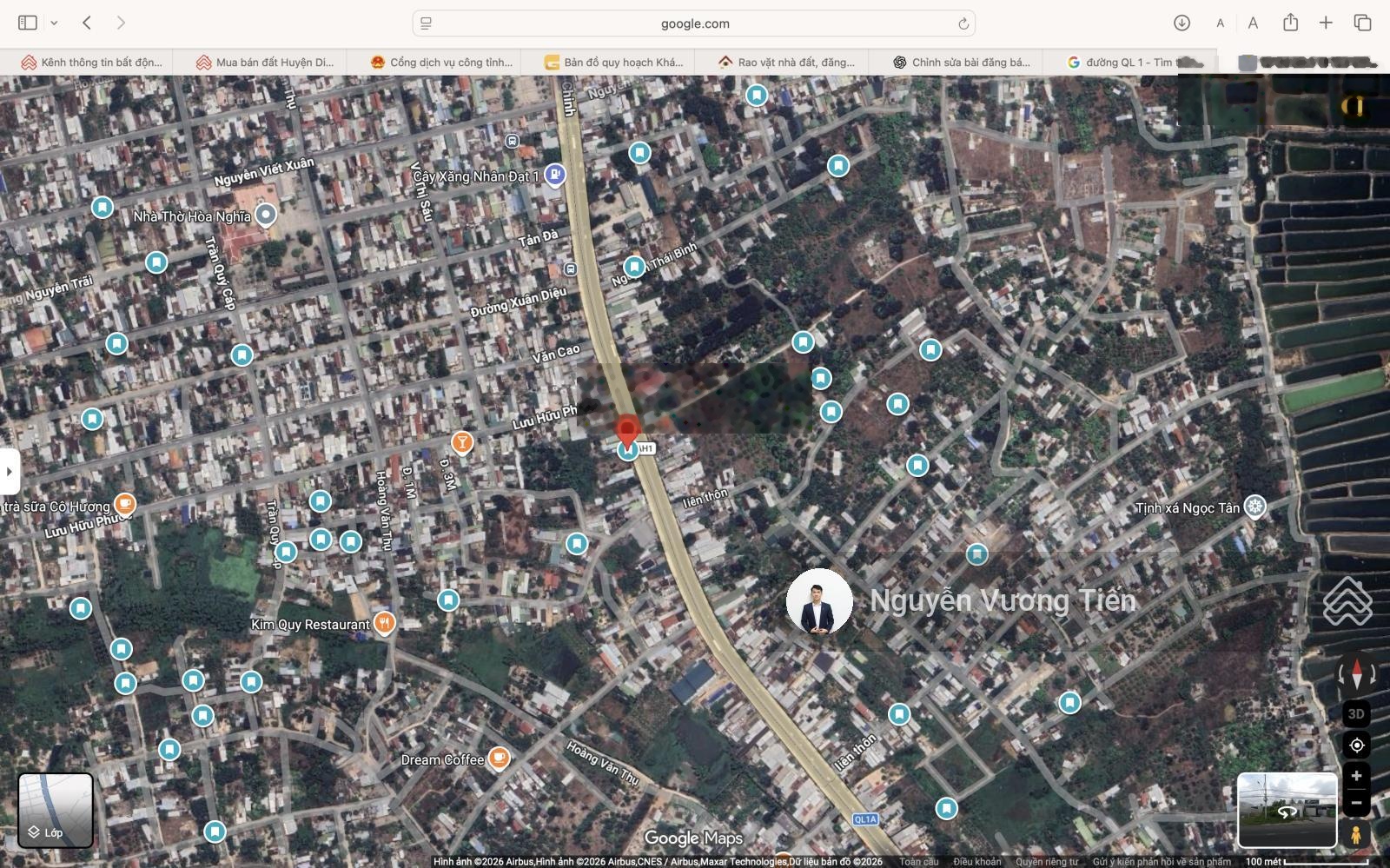Open the Street View preview thumbnail
The image size is (1390, 868).
pos(1287,810)
